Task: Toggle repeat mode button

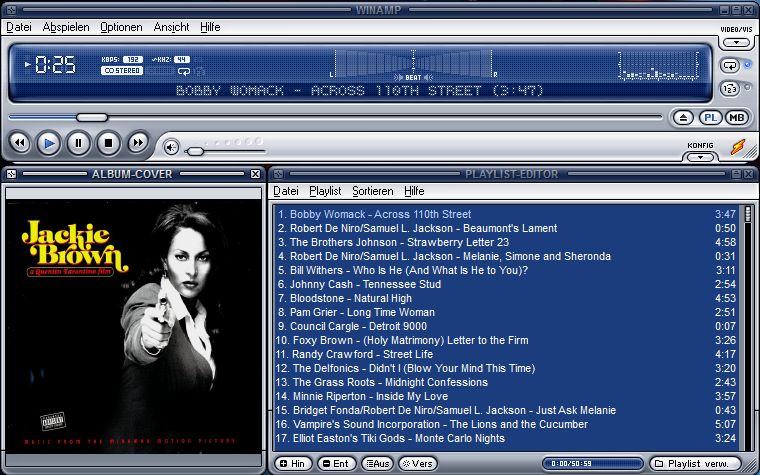Action: 730,65
